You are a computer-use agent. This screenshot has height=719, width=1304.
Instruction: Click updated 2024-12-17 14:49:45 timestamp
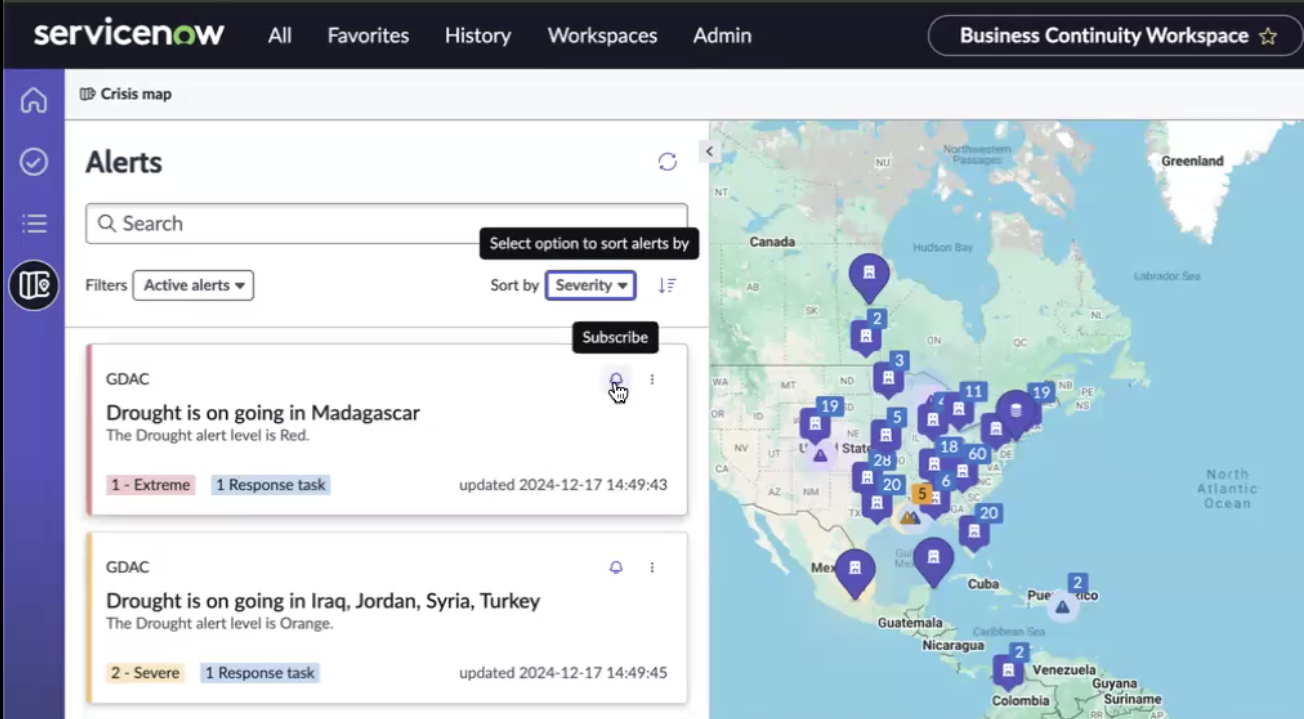coord(563,673)
